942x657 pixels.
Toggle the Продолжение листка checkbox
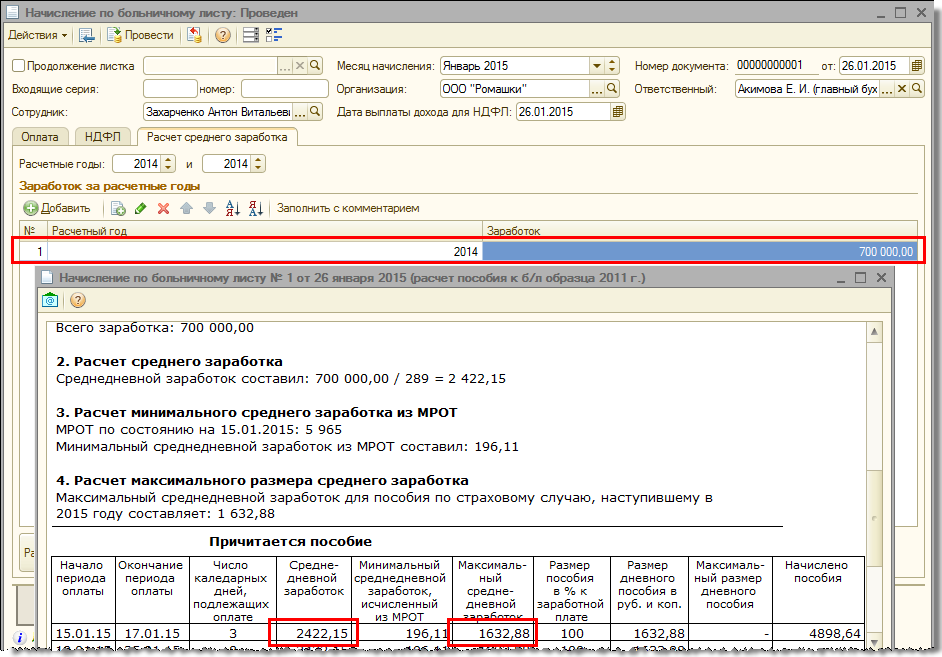pyautogui.click(x=18, y=66)
